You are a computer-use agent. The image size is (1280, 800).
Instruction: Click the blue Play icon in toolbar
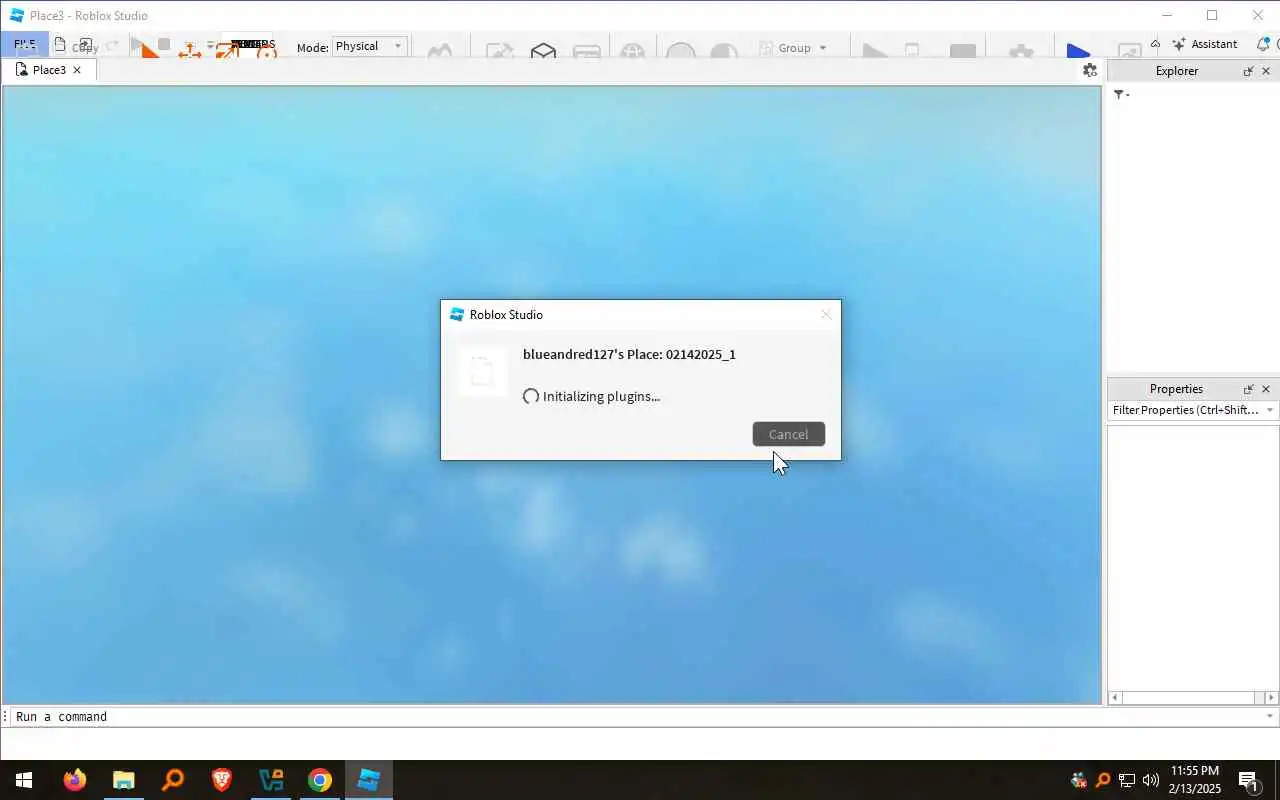pos(1078,50)
